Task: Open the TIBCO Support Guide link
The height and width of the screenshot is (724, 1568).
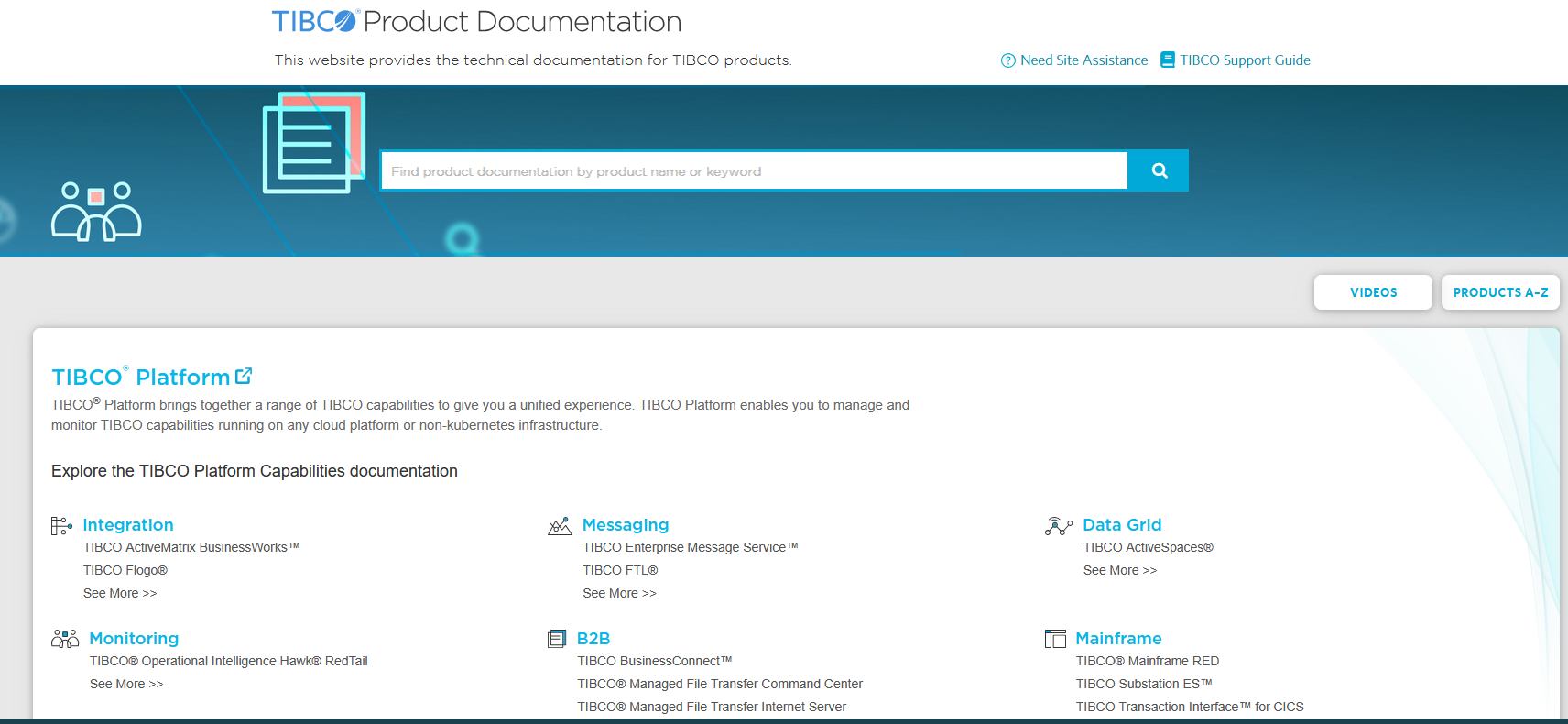Action: coord(1245,60)
